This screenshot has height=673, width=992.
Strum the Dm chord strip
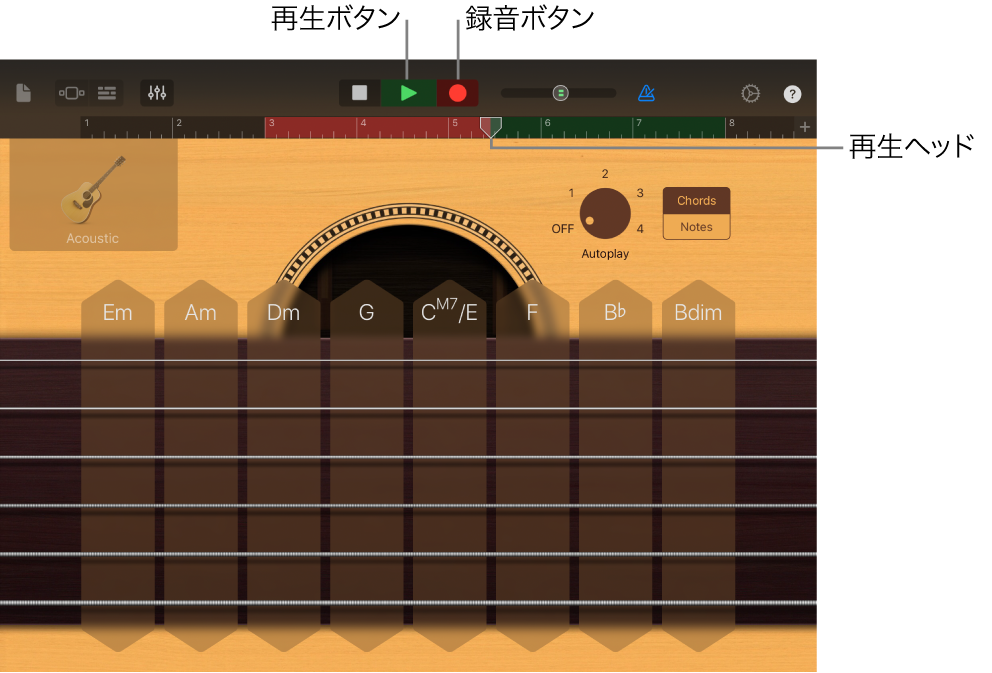[283, 466]
